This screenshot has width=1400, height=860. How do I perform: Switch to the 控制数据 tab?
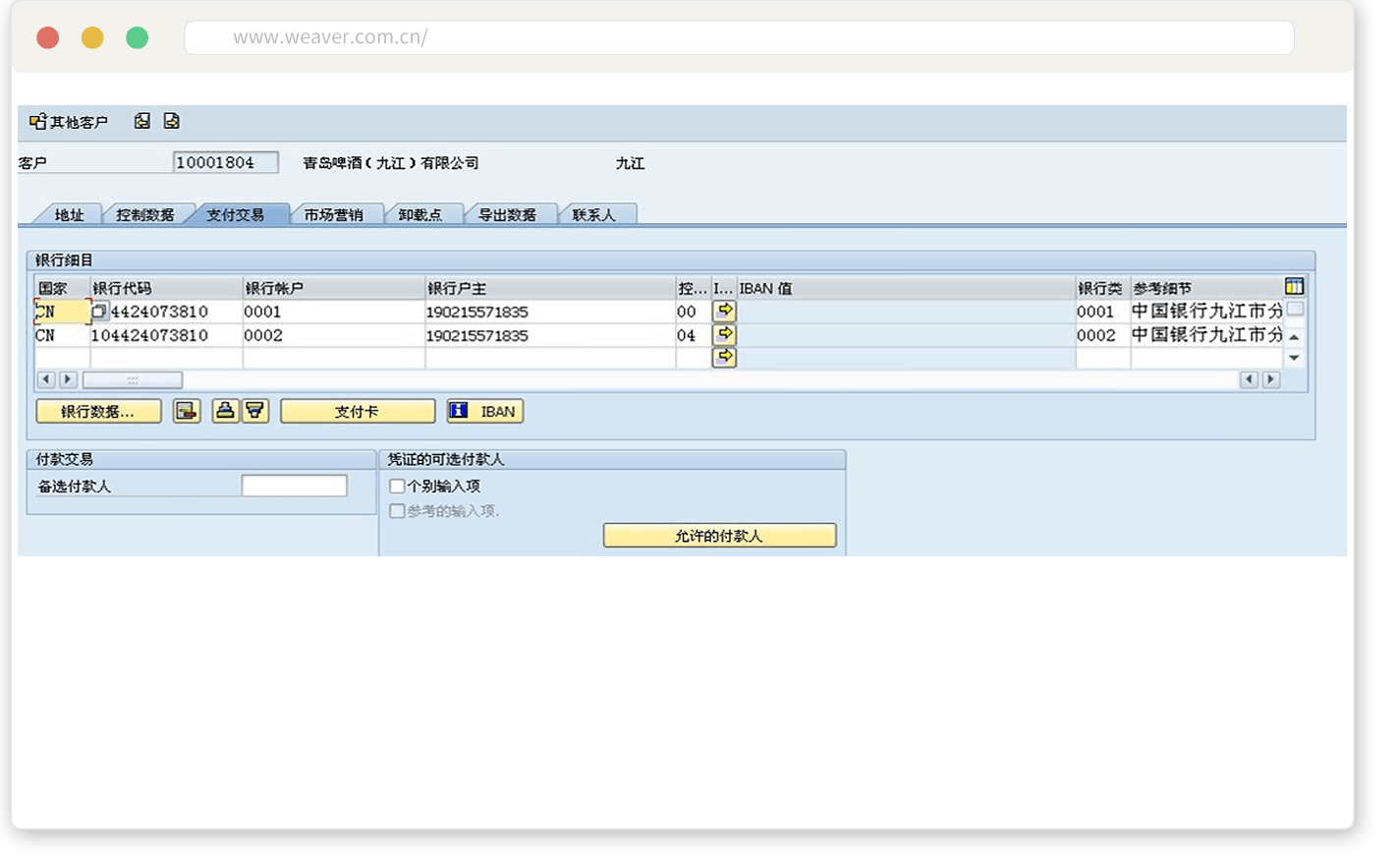(x=144, y=214)
